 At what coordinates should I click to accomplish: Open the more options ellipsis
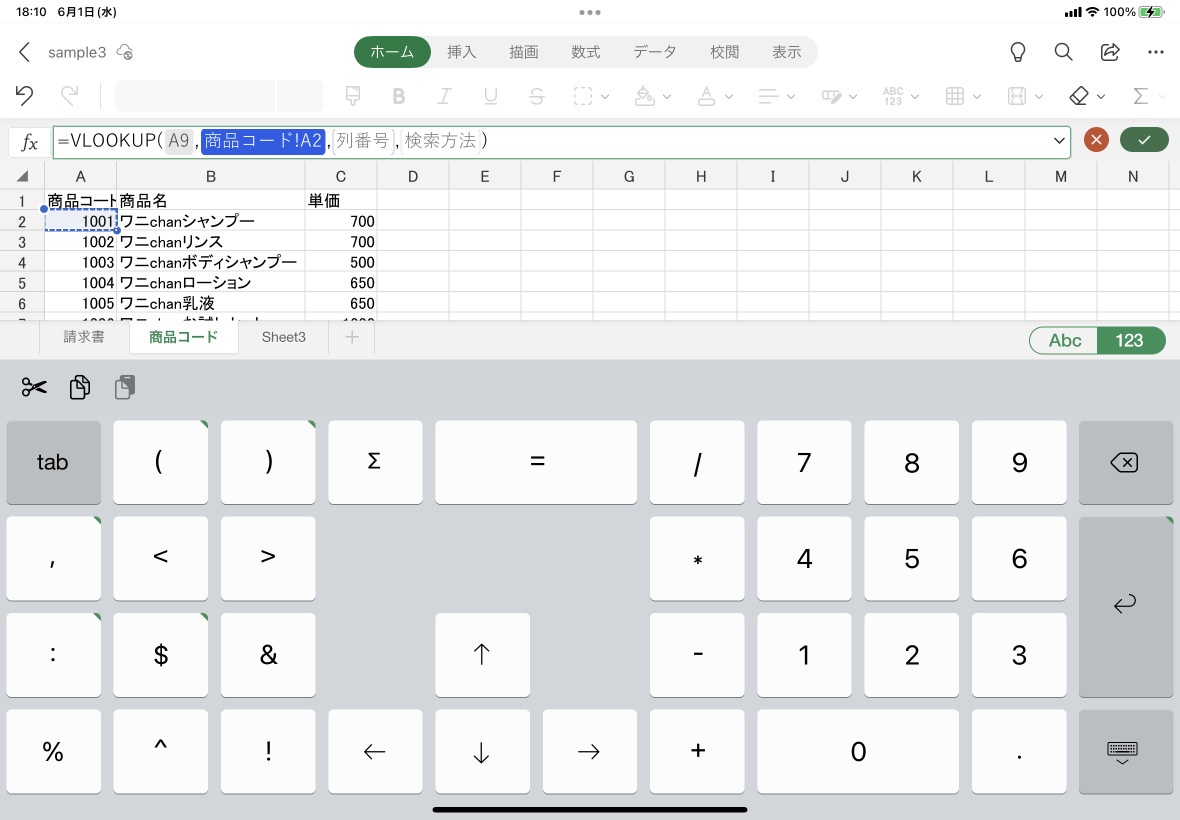(1156, 52)
